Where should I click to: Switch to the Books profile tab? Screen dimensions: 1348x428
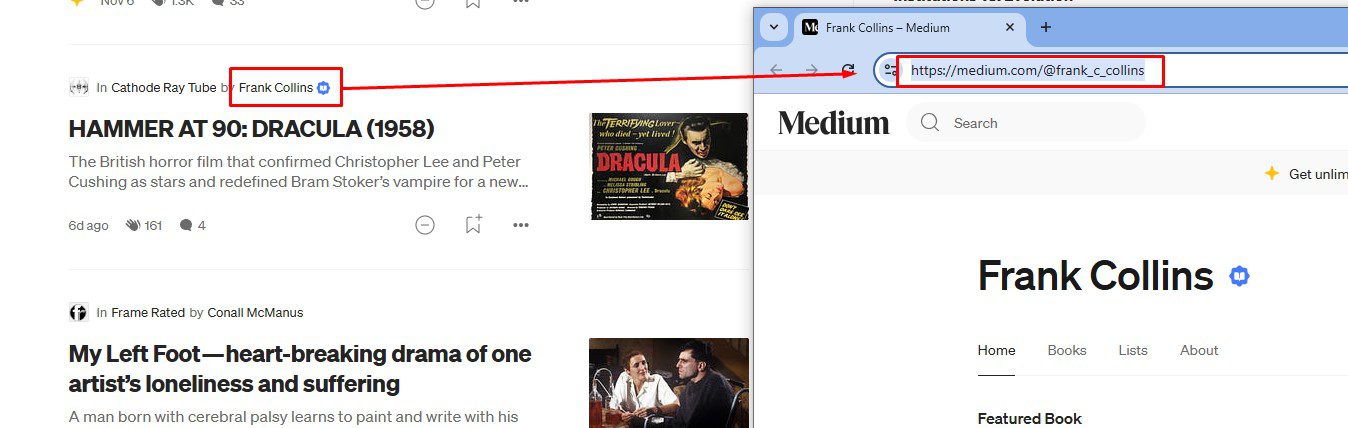coord(1067,350)
